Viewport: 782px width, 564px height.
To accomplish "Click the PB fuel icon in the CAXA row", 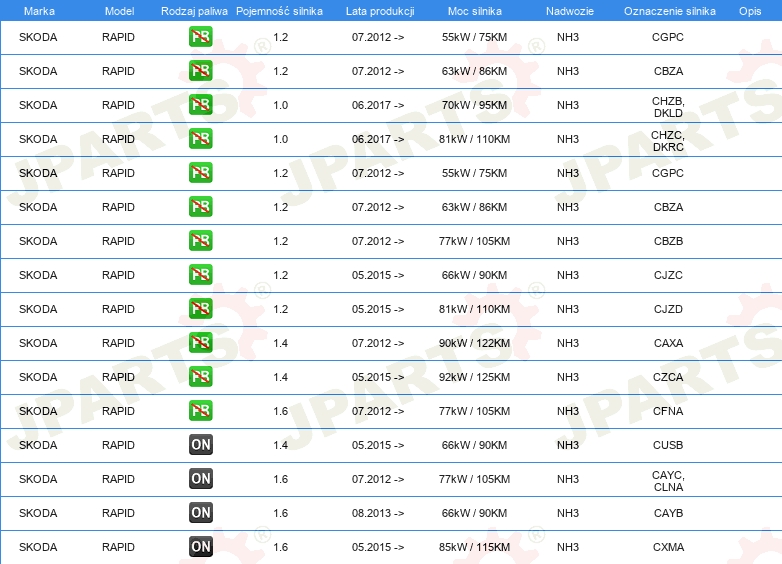I will tap(200, 343).
